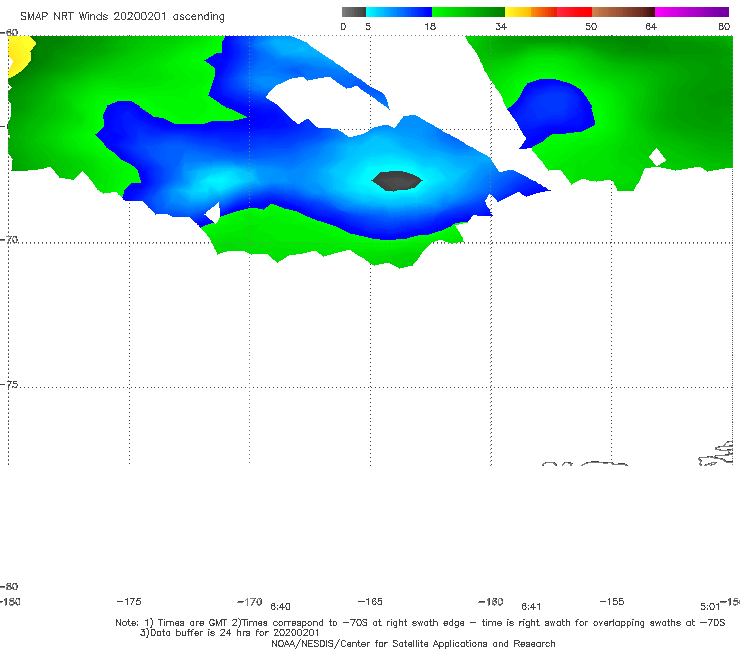Click the dark gray low-wind patch on map
740x650 pixels.
coord(397,181)
